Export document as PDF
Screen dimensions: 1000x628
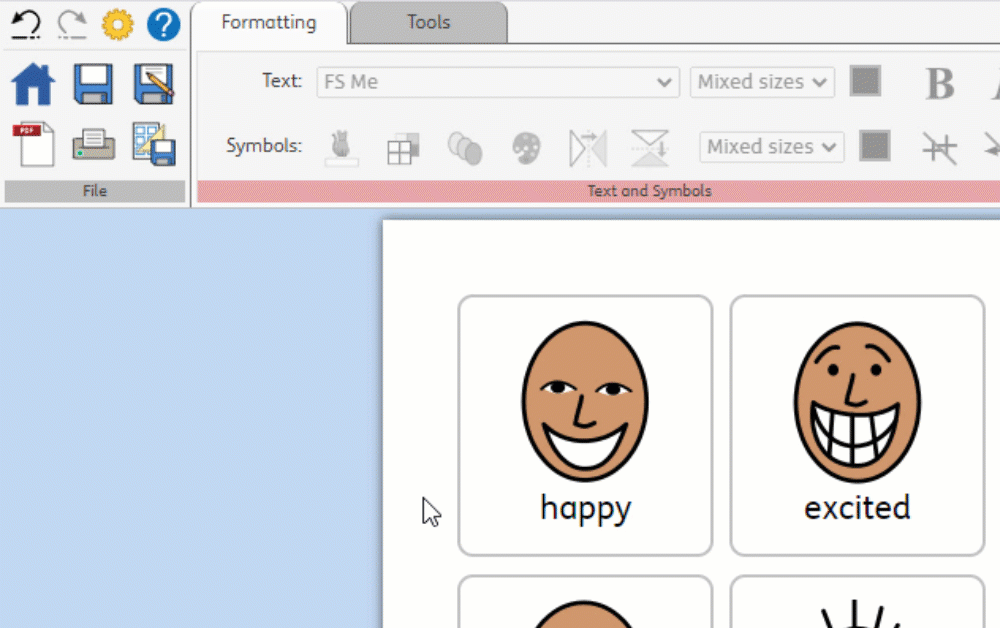pyautogui.click(x=33, y=145)
